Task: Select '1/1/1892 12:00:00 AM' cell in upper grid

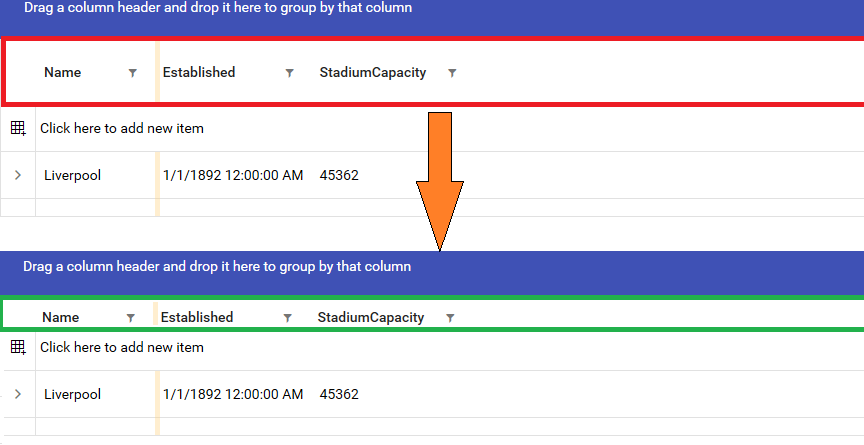Action: [233, 176]
